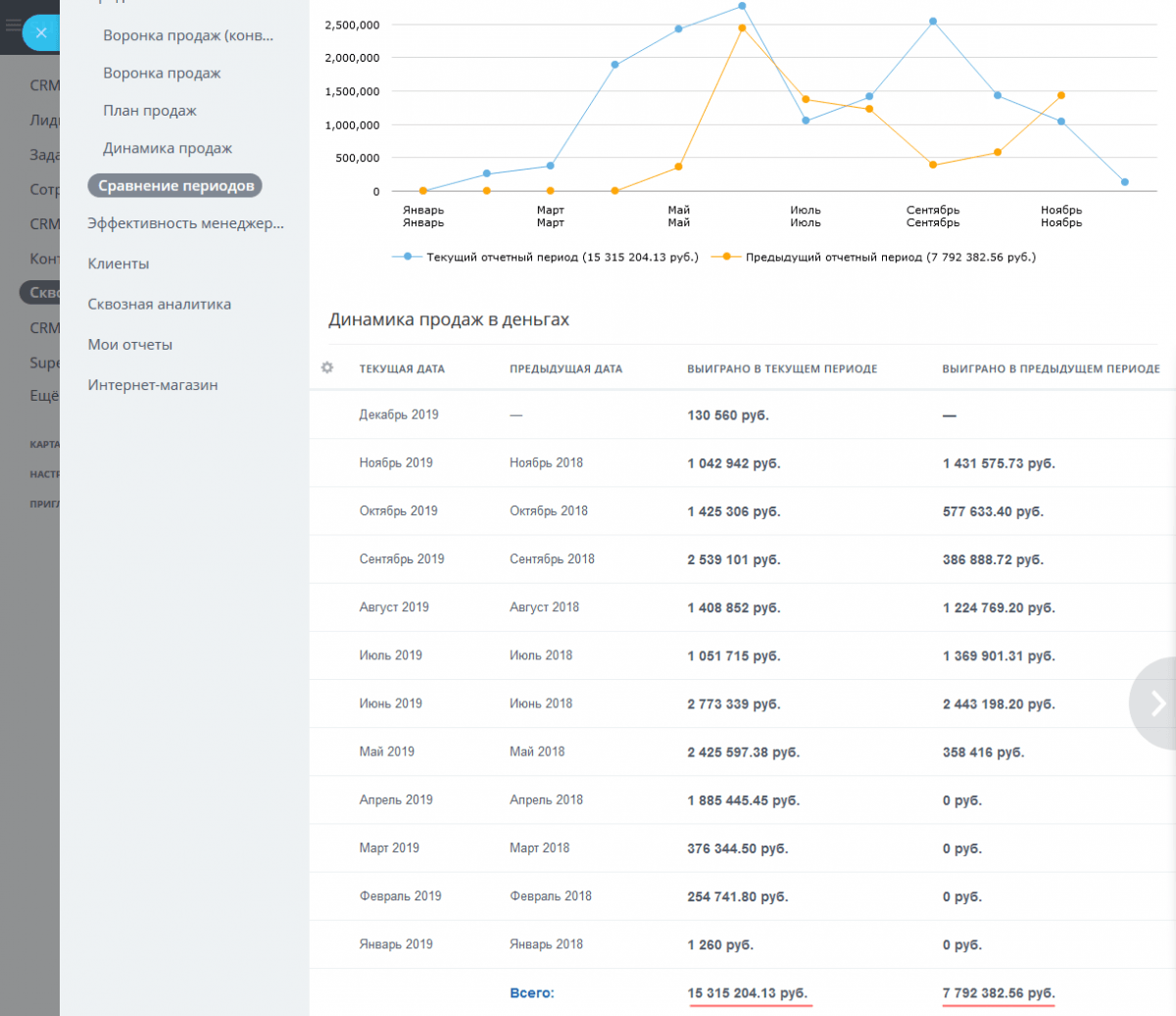Screen dimensions: 1176x1016
Task: Toggle previous period legend in chart
Action: click(x=873, y=257)
